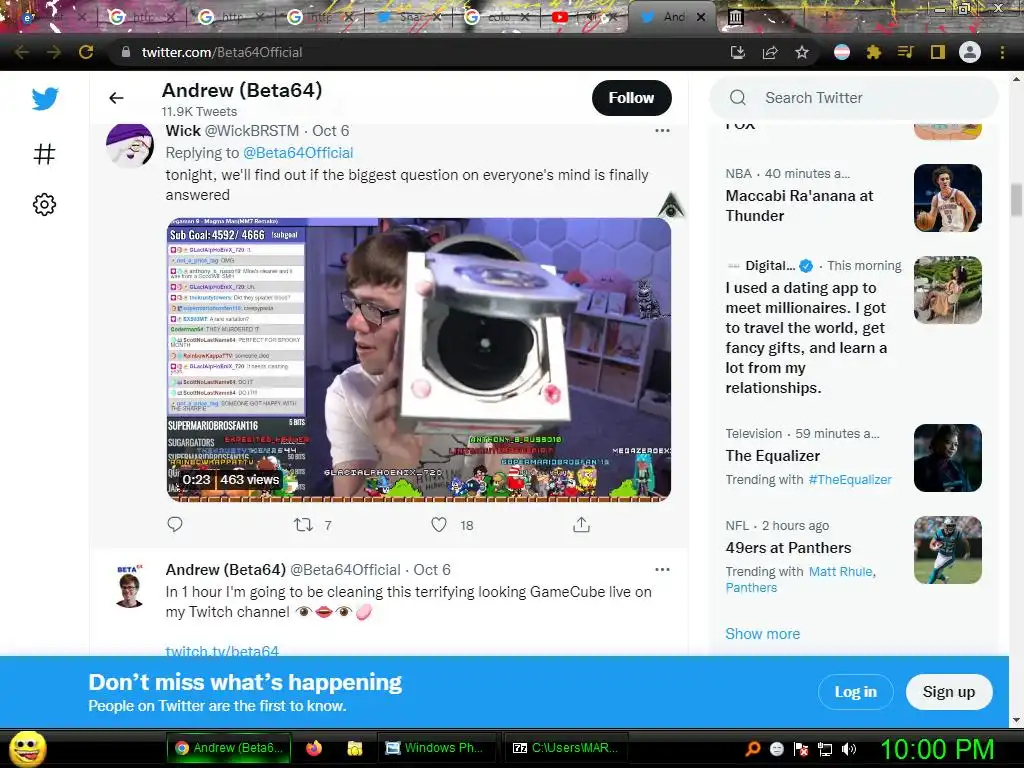Screen dimensions: 1024x768
Task: Open the Panthers trending link
Action: coord(751,588)
